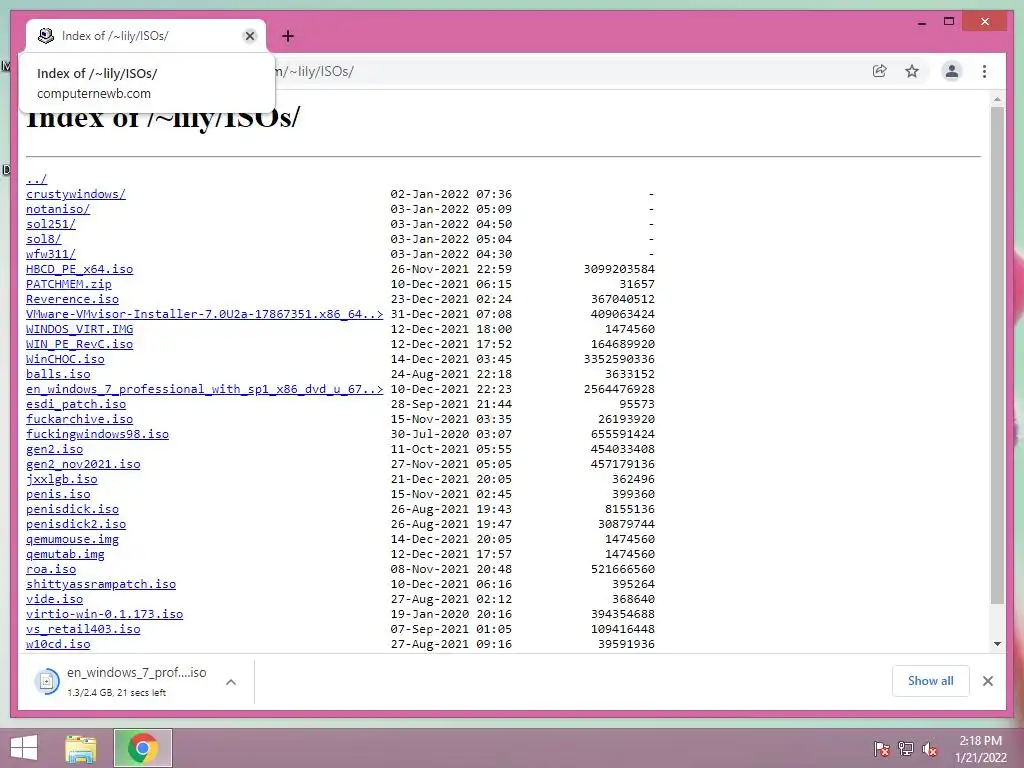Click the WinCHOC.iso link
Screen dimensions: 1024x768
(x=65, y=359)
